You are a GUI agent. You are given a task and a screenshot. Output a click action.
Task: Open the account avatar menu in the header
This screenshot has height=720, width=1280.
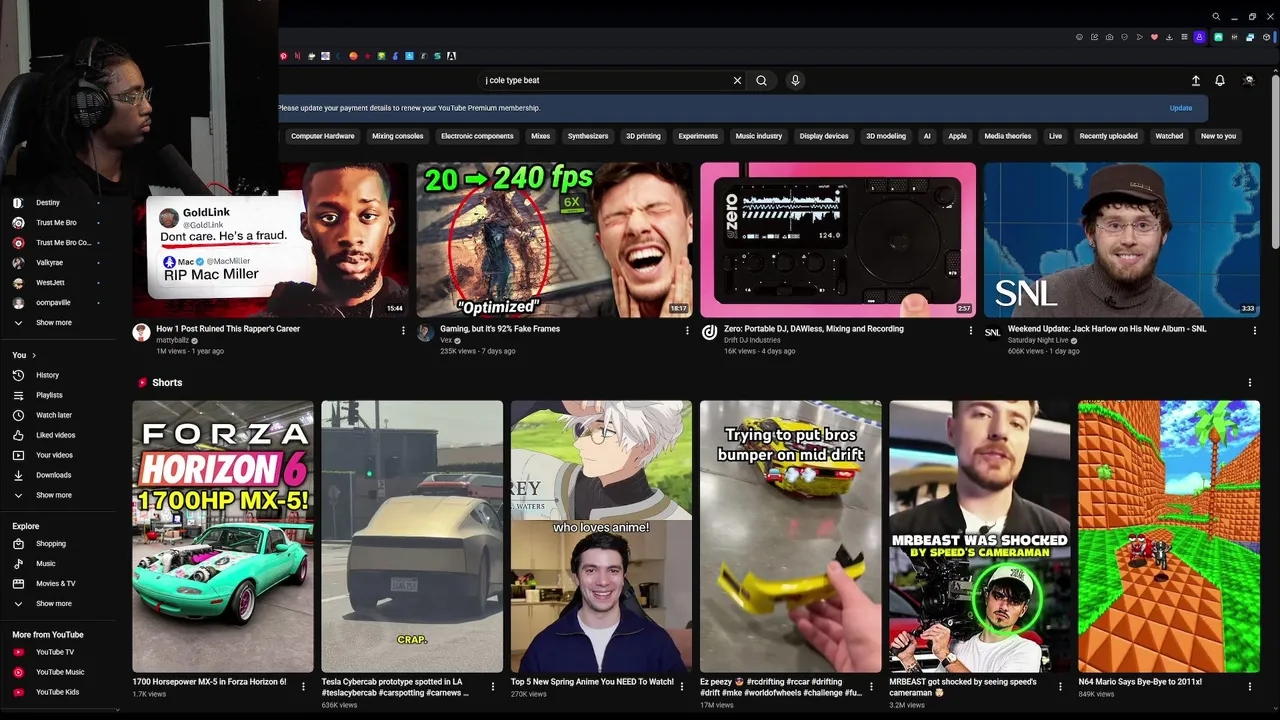point(1248,80)
